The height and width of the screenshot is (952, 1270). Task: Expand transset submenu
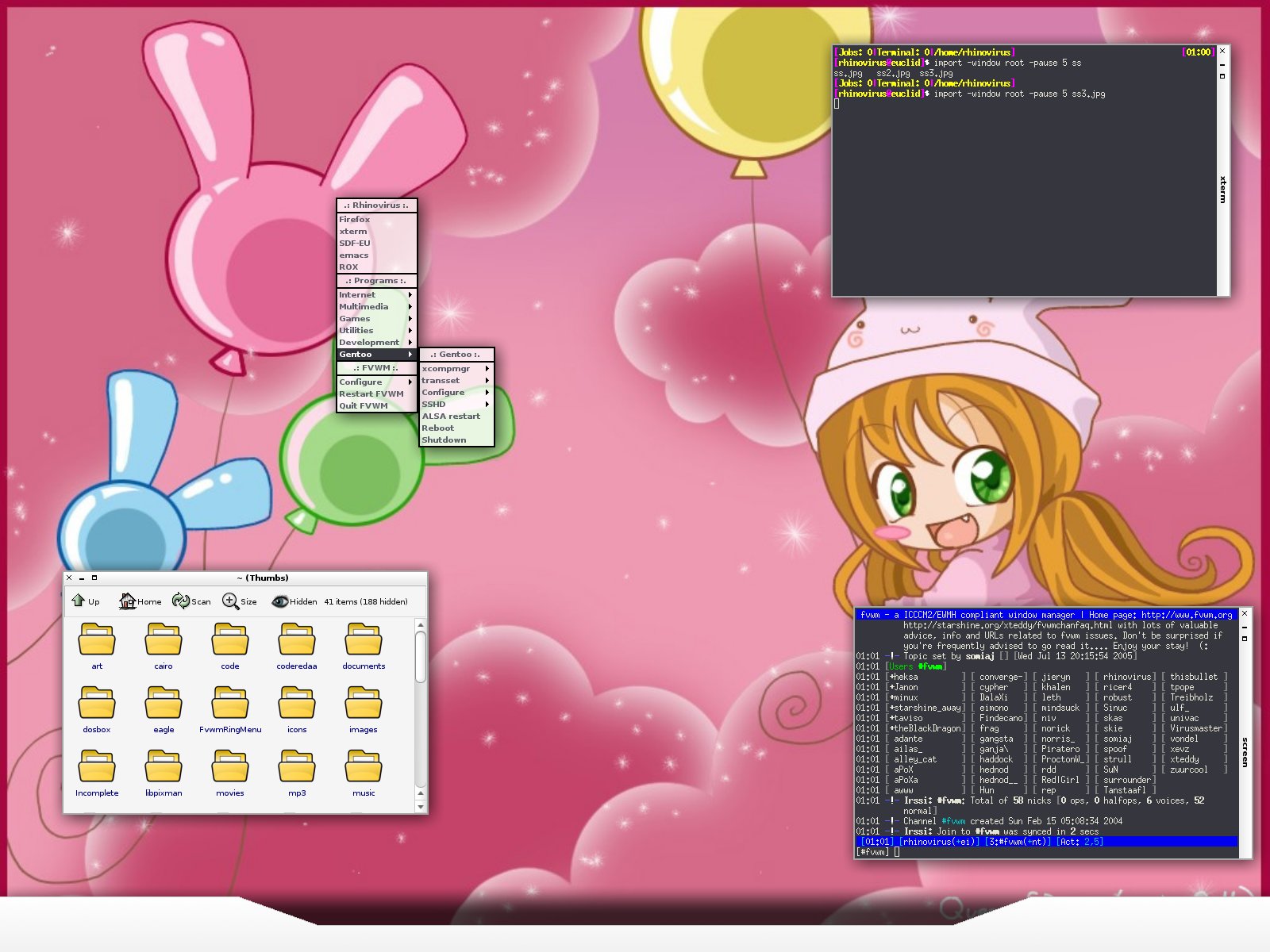pyautogui.click(x=456, y=380)
